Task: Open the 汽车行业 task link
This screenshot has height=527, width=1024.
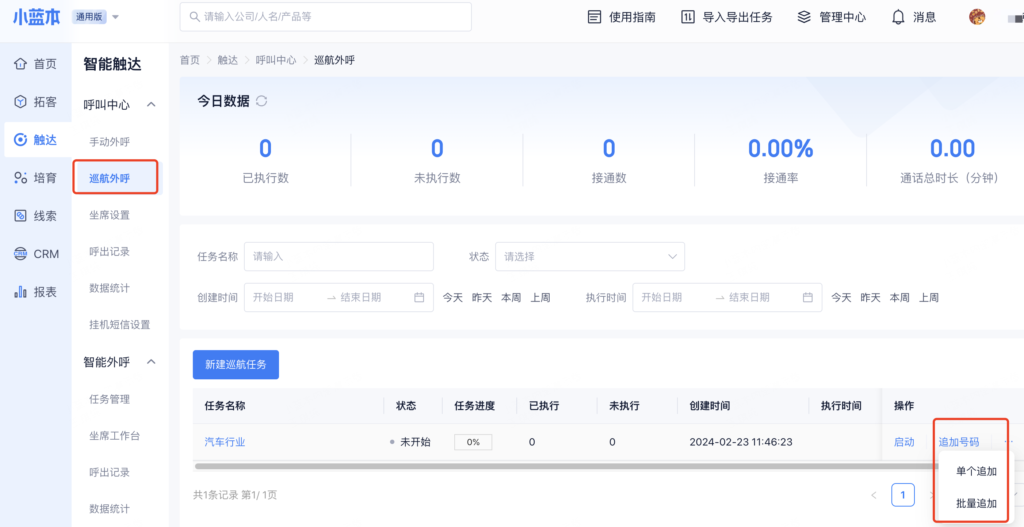Action: (224, 442)
